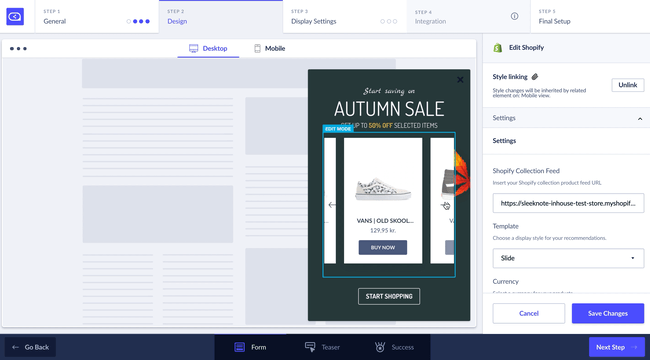Image resolution: width=650 pixels, height=360 pixels.
Task: Open the three-dots options menu
Action: point(18,49)
